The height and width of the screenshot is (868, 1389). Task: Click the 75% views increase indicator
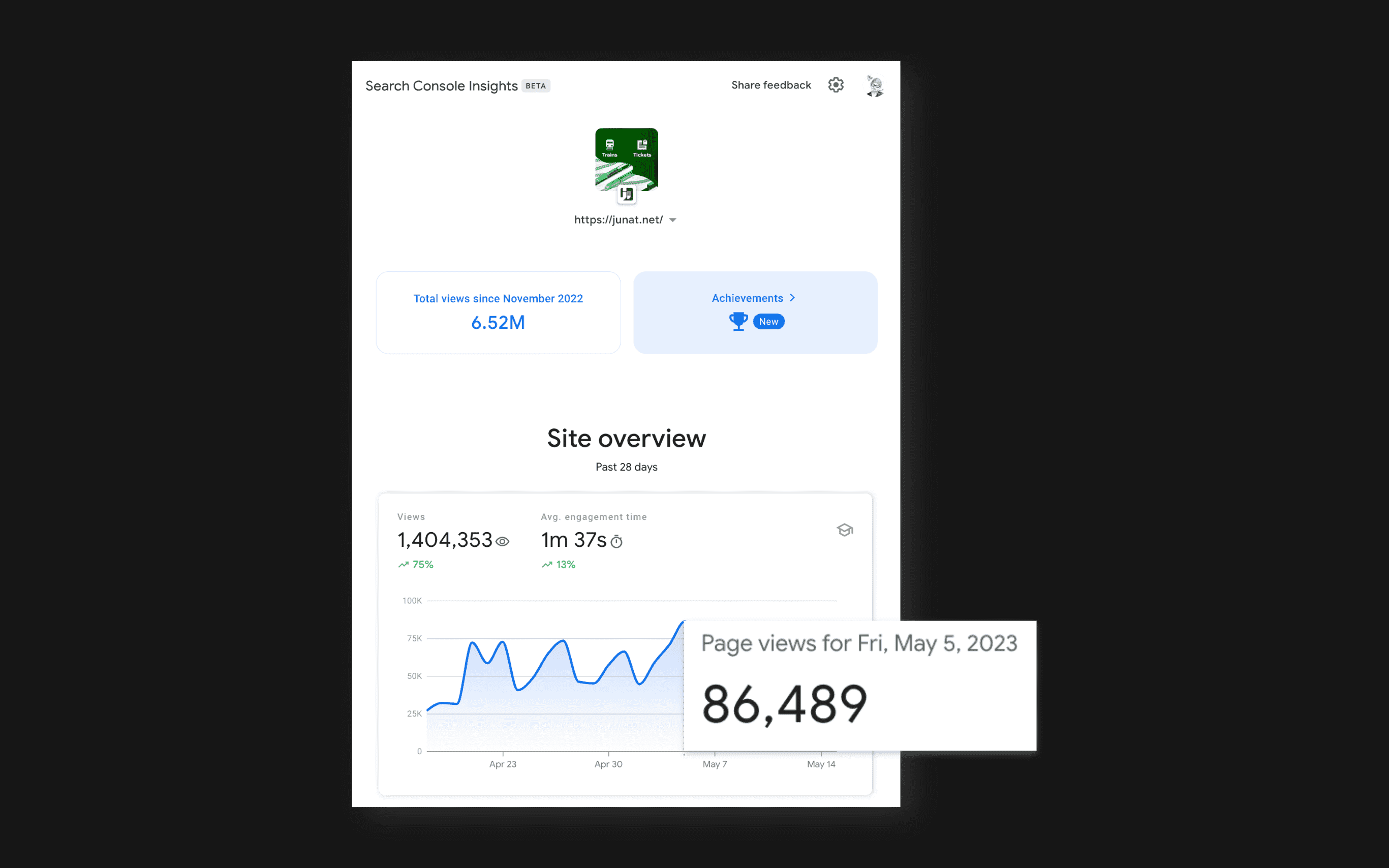pos(416,565)
